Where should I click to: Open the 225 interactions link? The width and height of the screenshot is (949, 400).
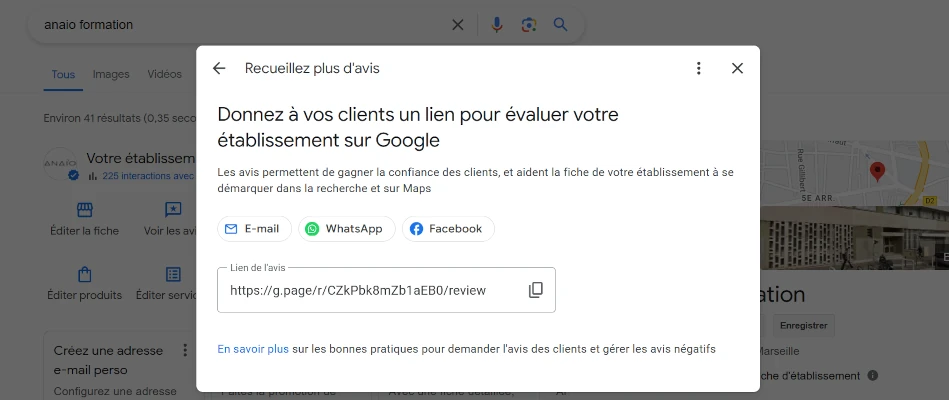(x=148, y=176)
